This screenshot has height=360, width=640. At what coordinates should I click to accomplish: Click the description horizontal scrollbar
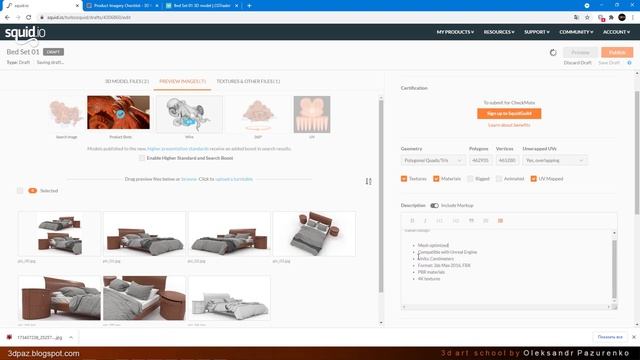(x=506, y=307)
